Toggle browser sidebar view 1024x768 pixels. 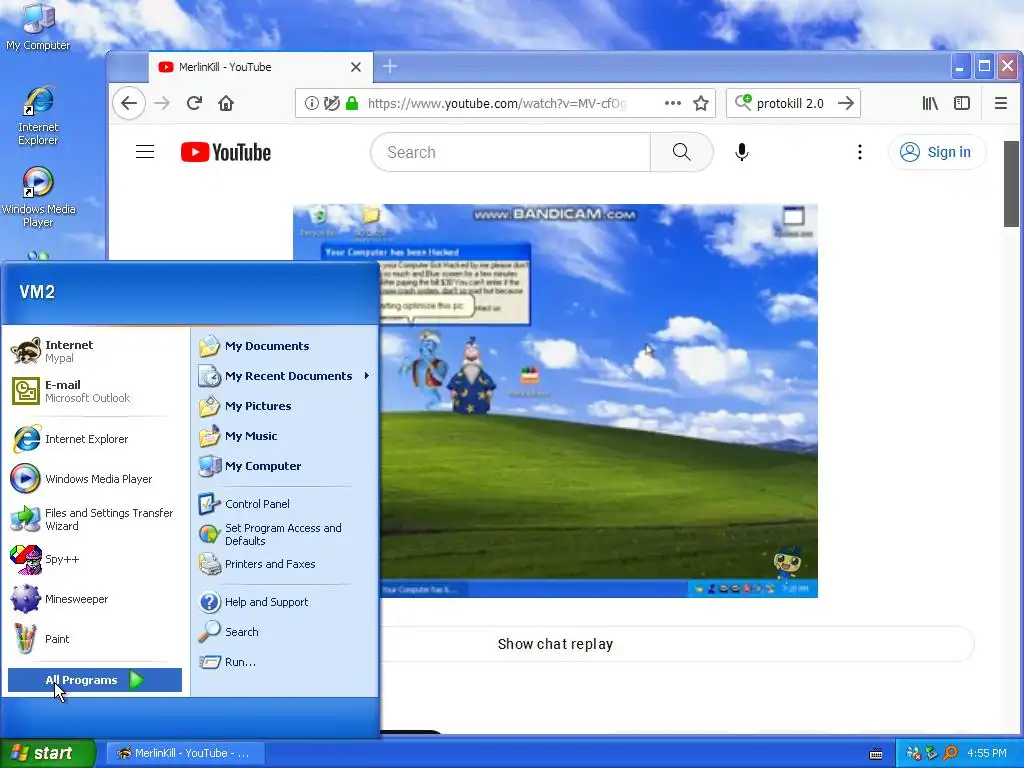[x=962, y=103]
